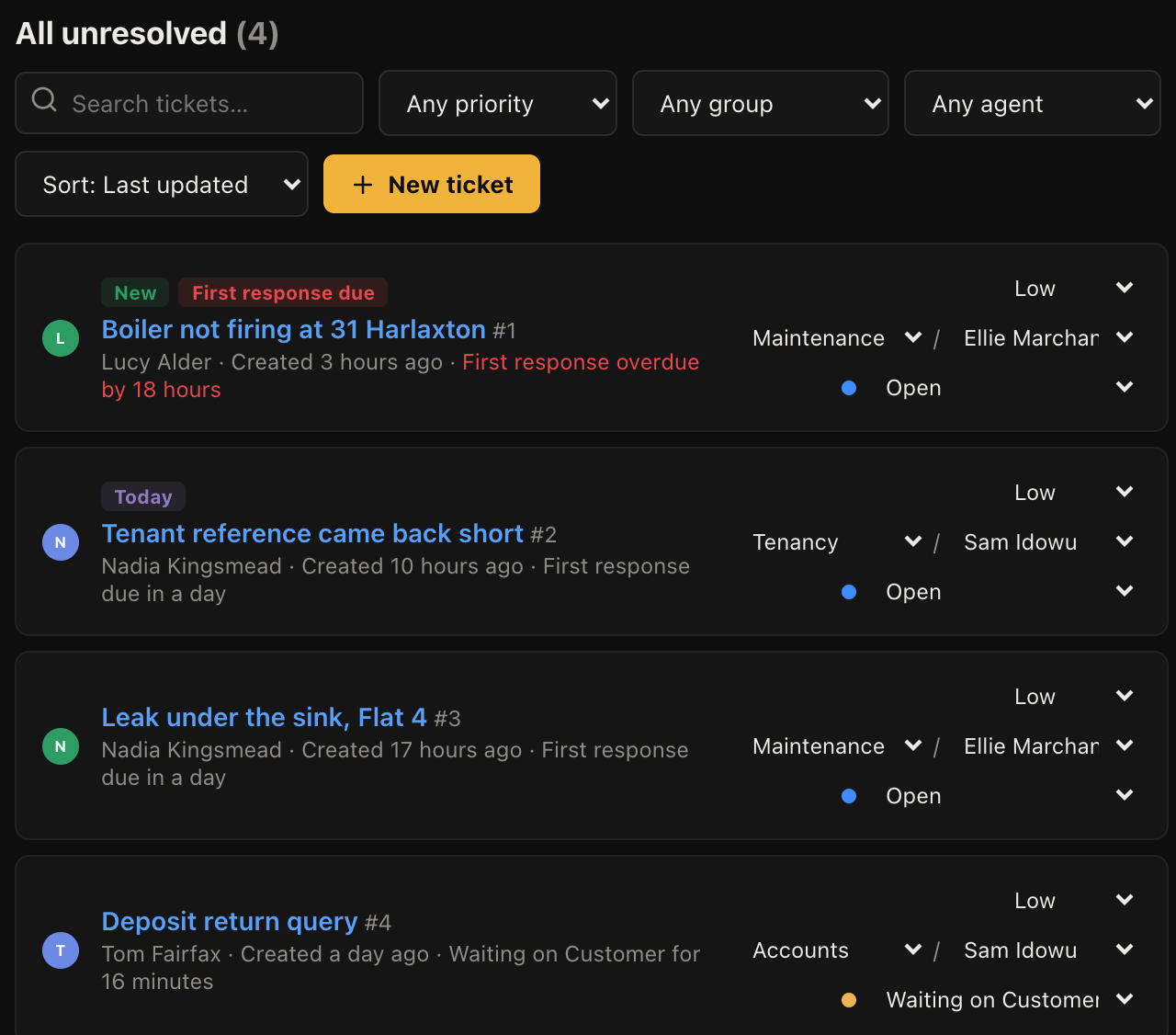The width and height of the screenshot is (1176, 1035).
Task: Change Waiting on Customer status dropdown
Action: 1009,1000
